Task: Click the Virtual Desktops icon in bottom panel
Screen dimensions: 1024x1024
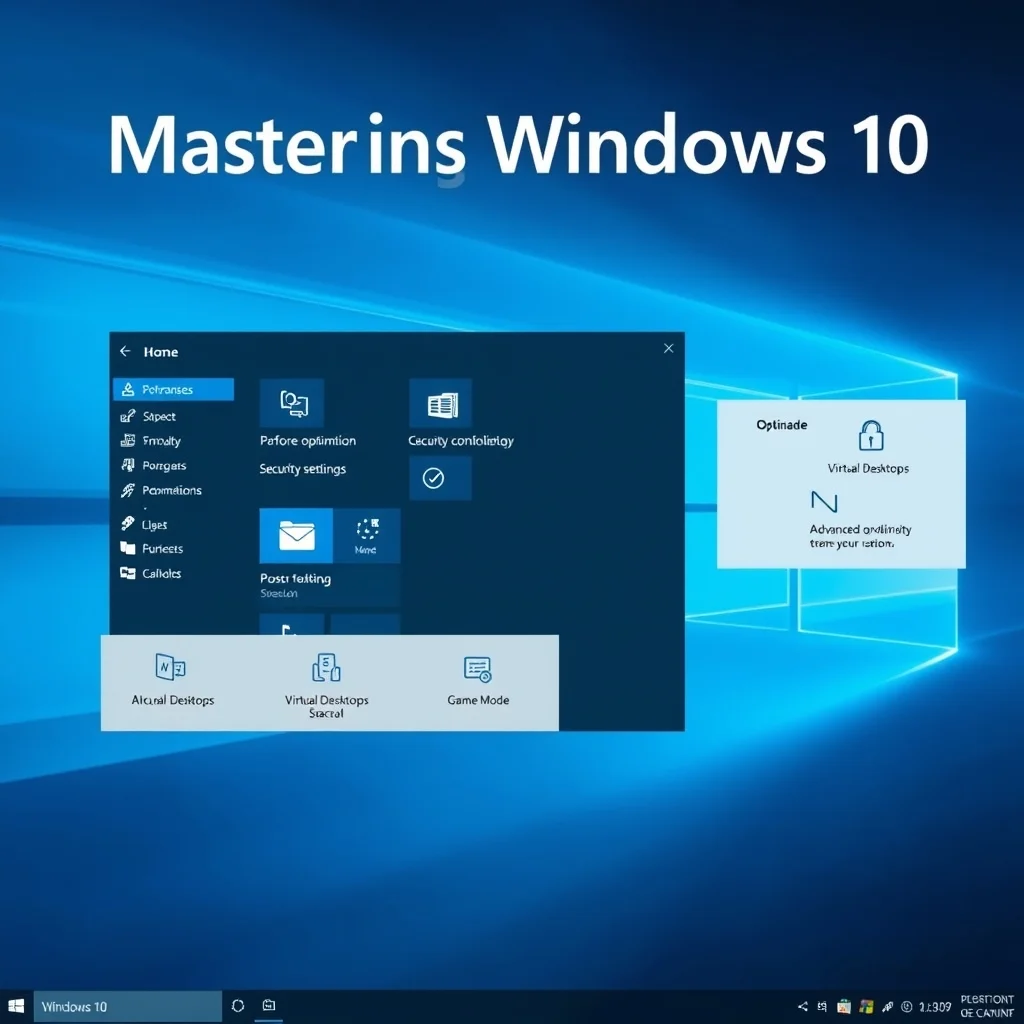Action: (326, 668)
